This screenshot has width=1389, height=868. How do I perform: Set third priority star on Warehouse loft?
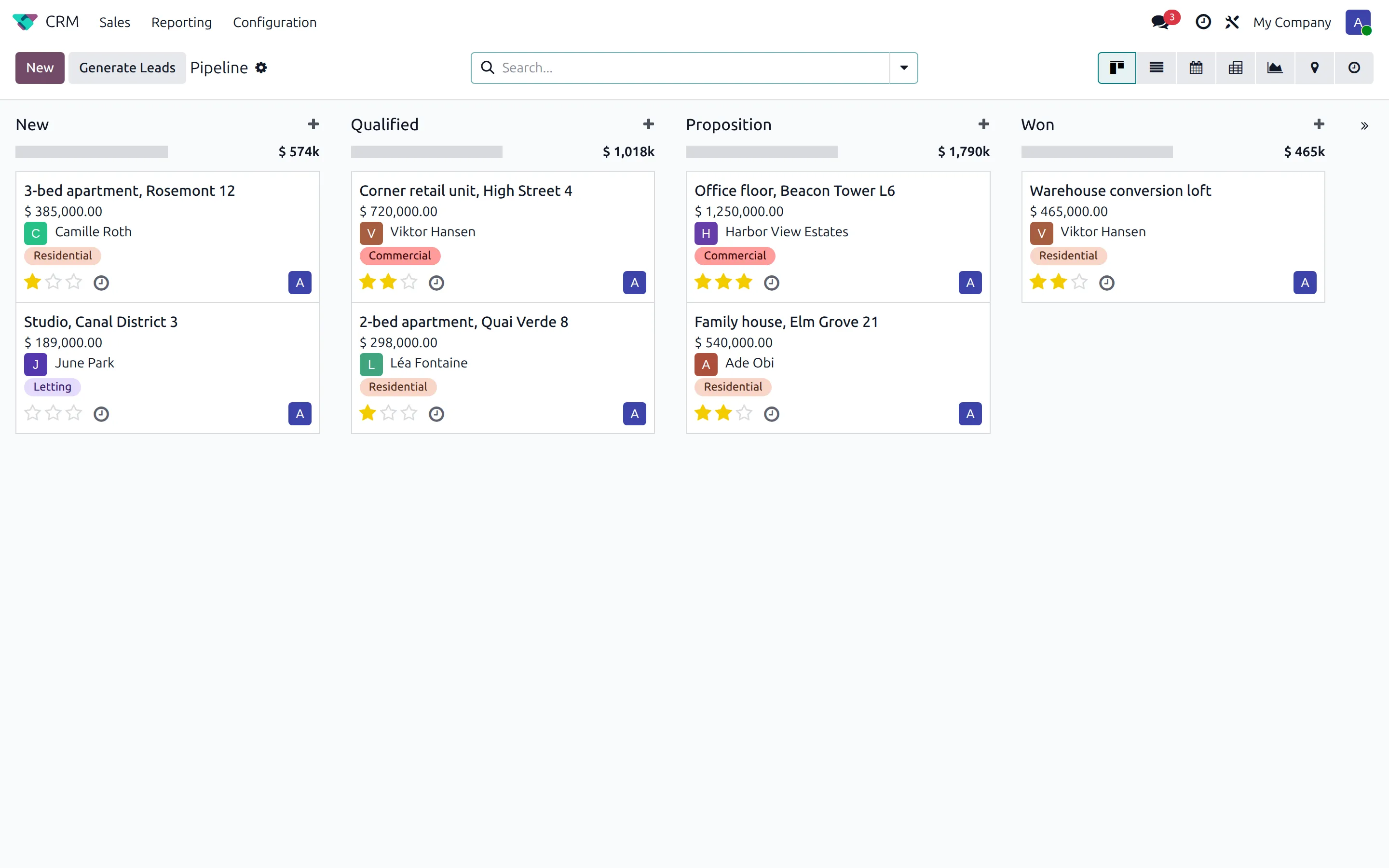[1080, 282]
